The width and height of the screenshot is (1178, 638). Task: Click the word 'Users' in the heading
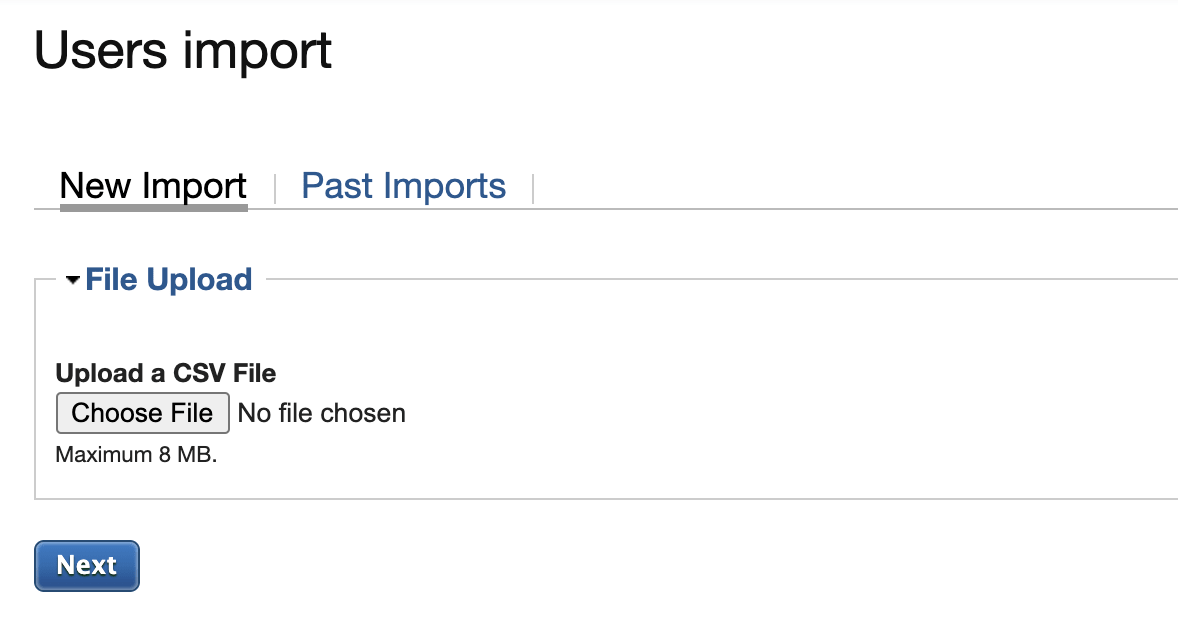(100, 51)
